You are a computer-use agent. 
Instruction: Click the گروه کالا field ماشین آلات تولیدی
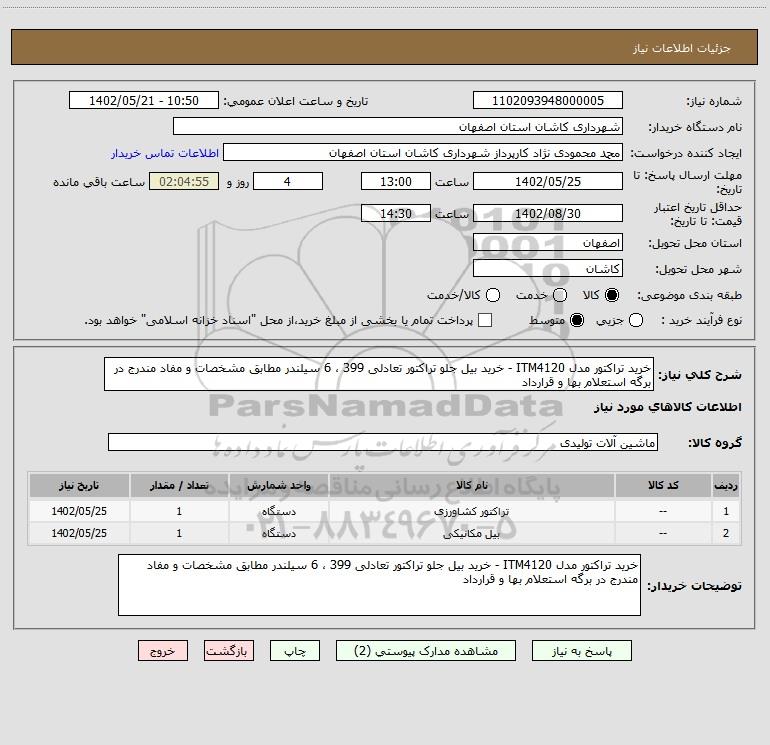[383, 442]
